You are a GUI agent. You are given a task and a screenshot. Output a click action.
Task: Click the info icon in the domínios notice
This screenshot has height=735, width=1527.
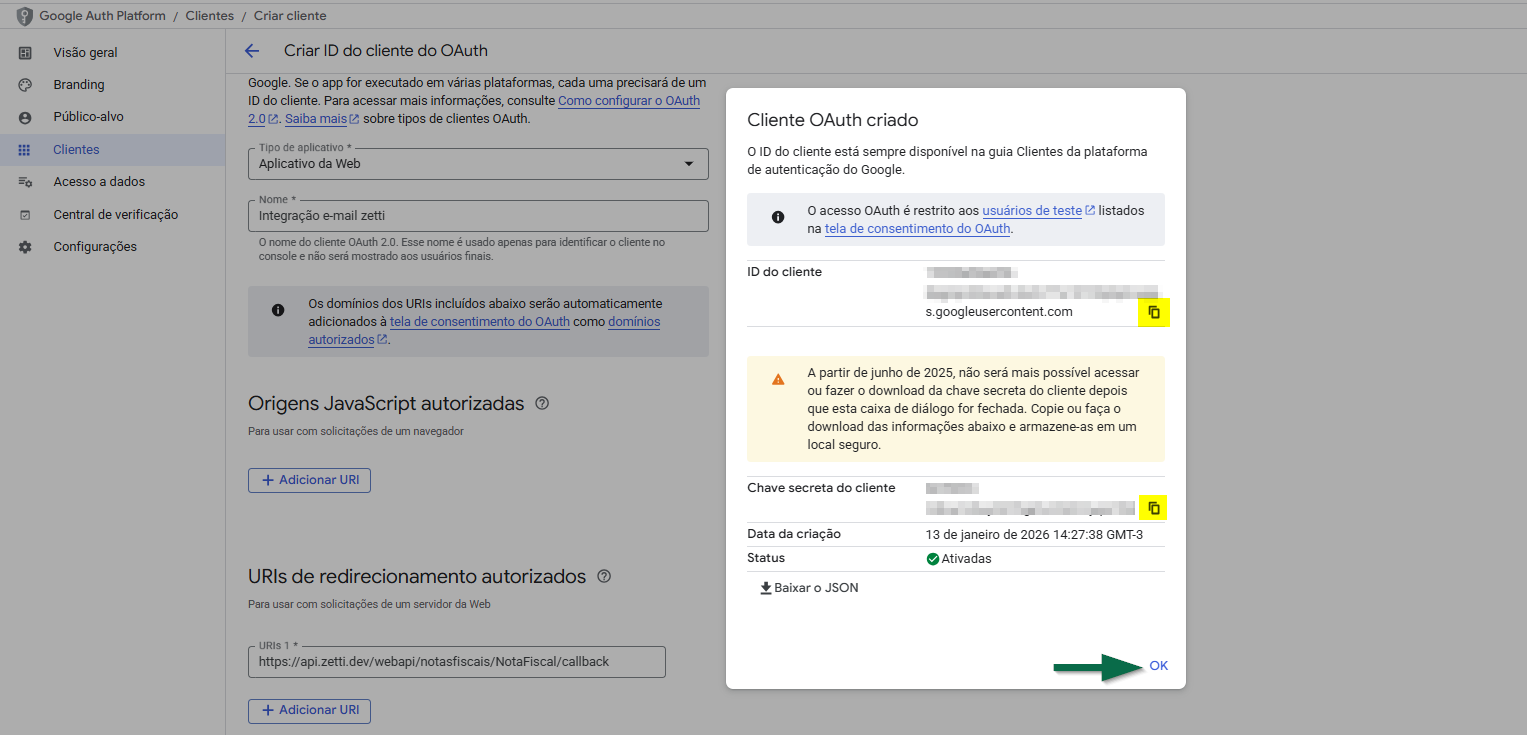point(278,310)
